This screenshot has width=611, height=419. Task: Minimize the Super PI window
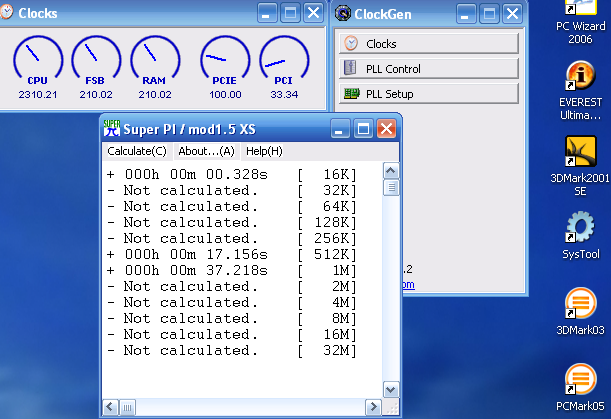(x=340, y=129)
